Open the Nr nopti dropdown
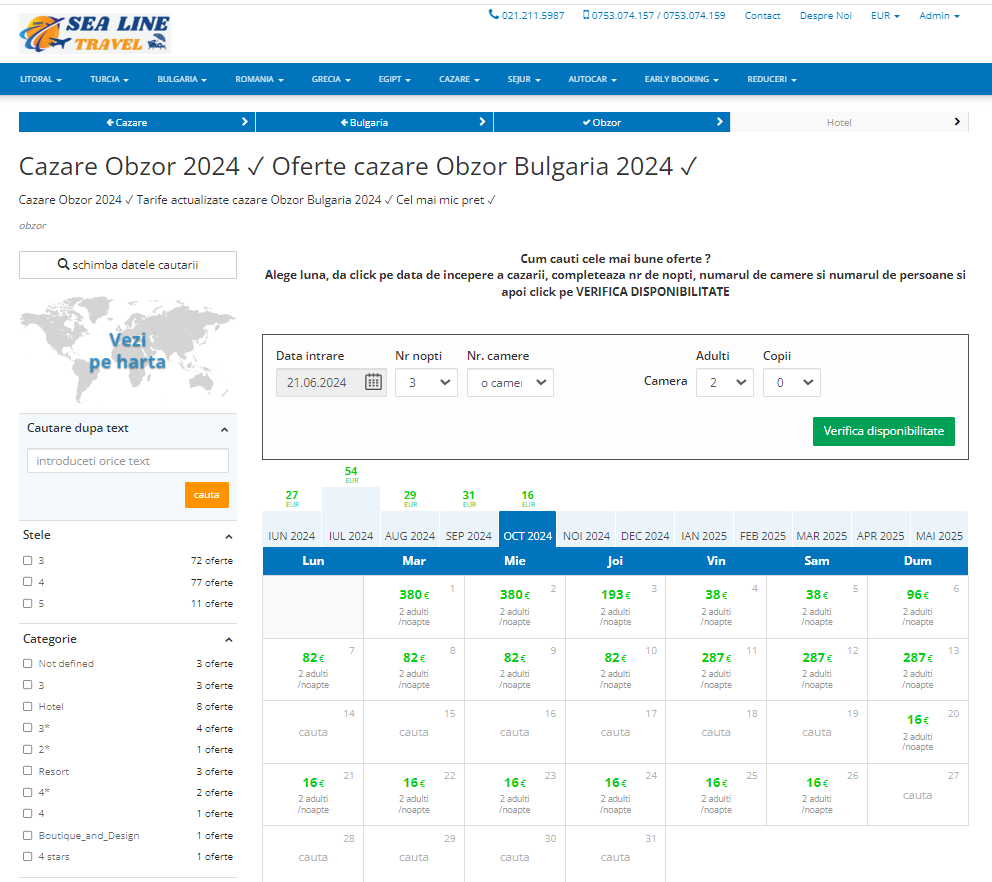This screenshot has width=992, height=882. [x=426, y=382]
